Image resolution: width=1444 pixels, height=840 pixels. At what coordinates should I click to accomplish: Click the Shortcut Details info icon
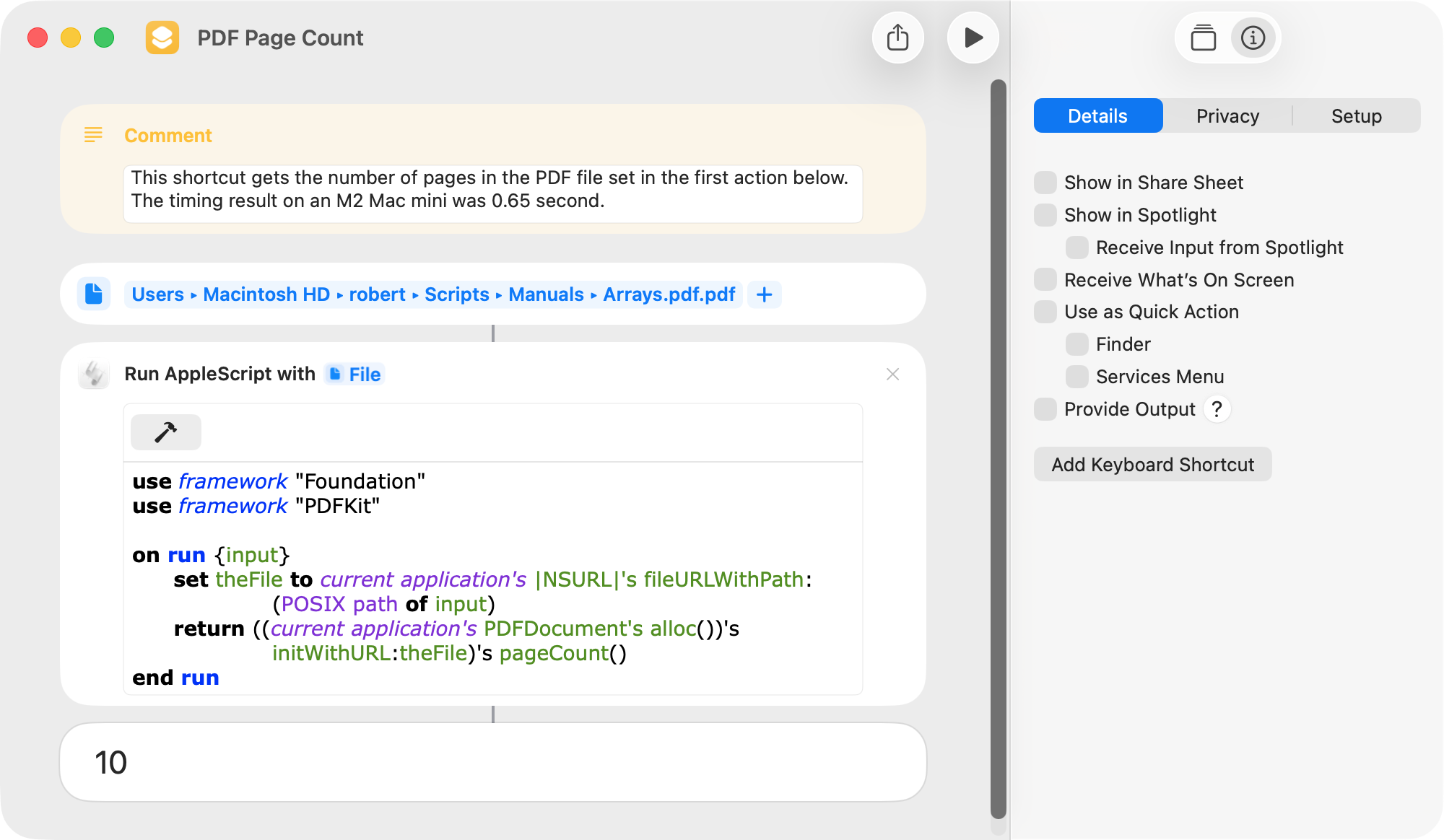(x=1253, y=38)
